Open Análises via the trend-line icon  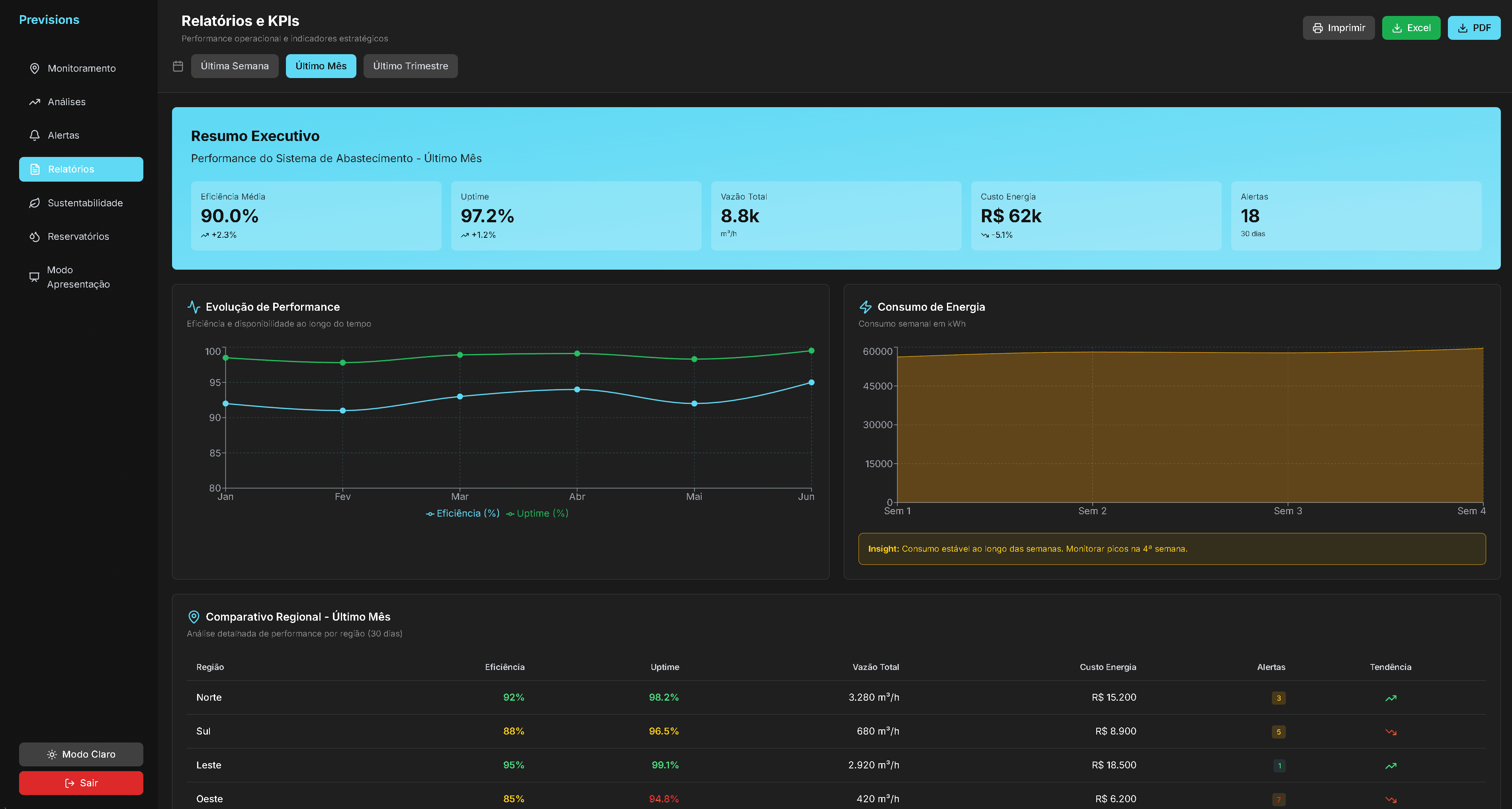coord(35,101)
